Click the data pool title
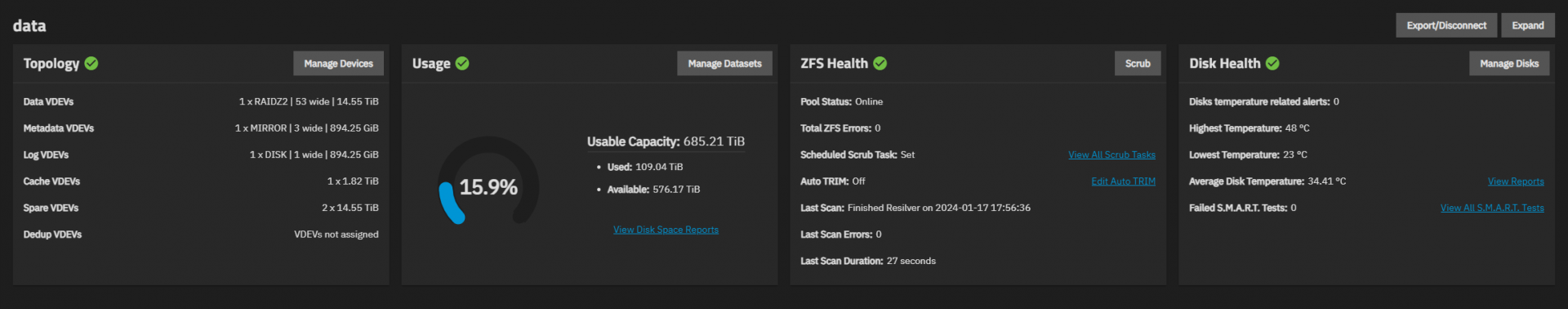Image resolution: width=1568 pixels, height=309 pixels. pyautogui.click(x=29, y=25)
